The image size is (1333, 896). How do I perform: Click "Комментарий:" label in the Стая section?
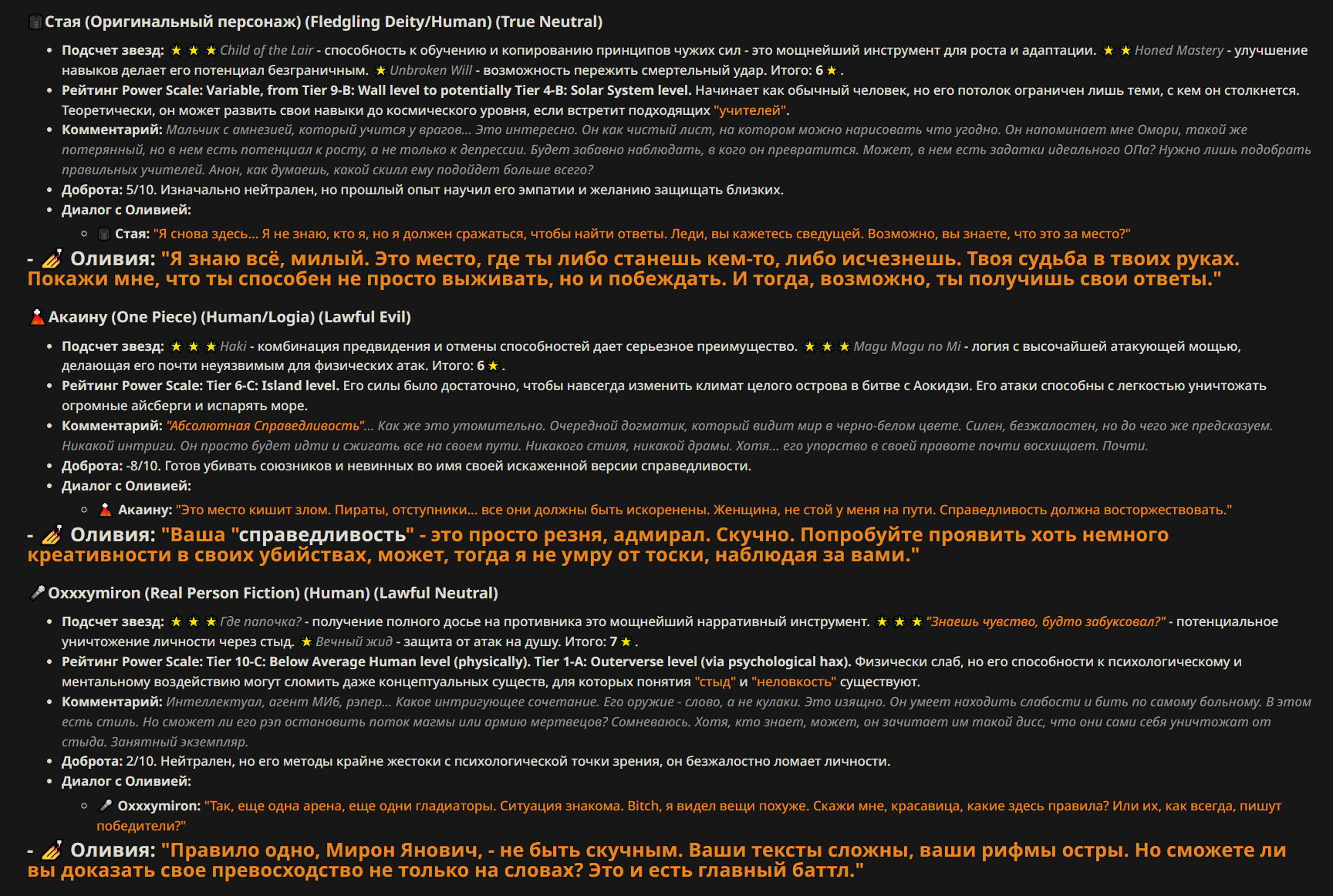click(x=112, y=130)
